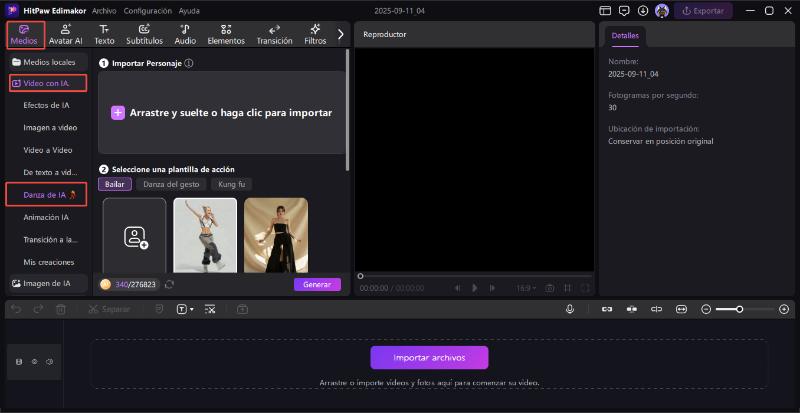Select Transición a la... option

click(50, 239)
